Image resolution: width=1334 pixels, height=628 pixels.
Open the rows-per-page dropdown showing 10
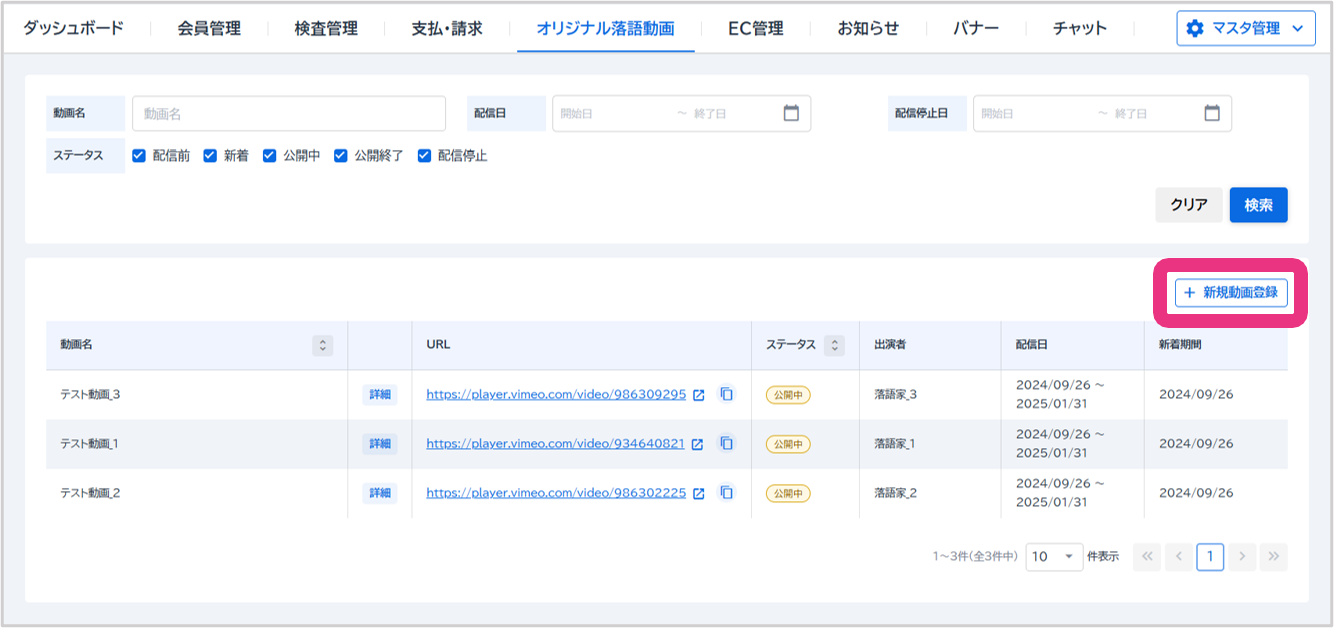tap(1054, 557)
